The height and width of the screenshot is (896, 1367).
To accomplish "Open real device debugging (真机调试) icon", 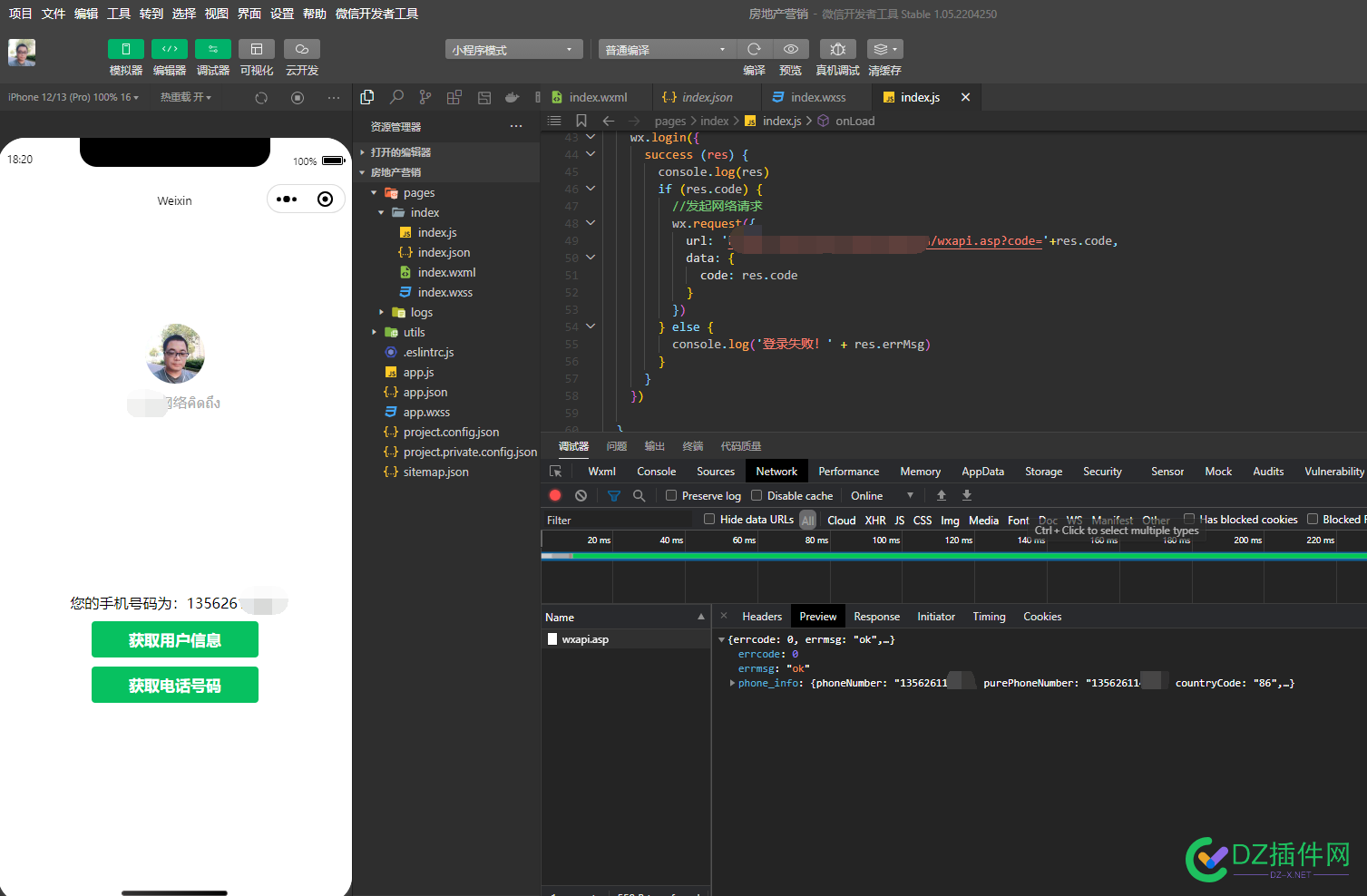I will tap(838, 49).
